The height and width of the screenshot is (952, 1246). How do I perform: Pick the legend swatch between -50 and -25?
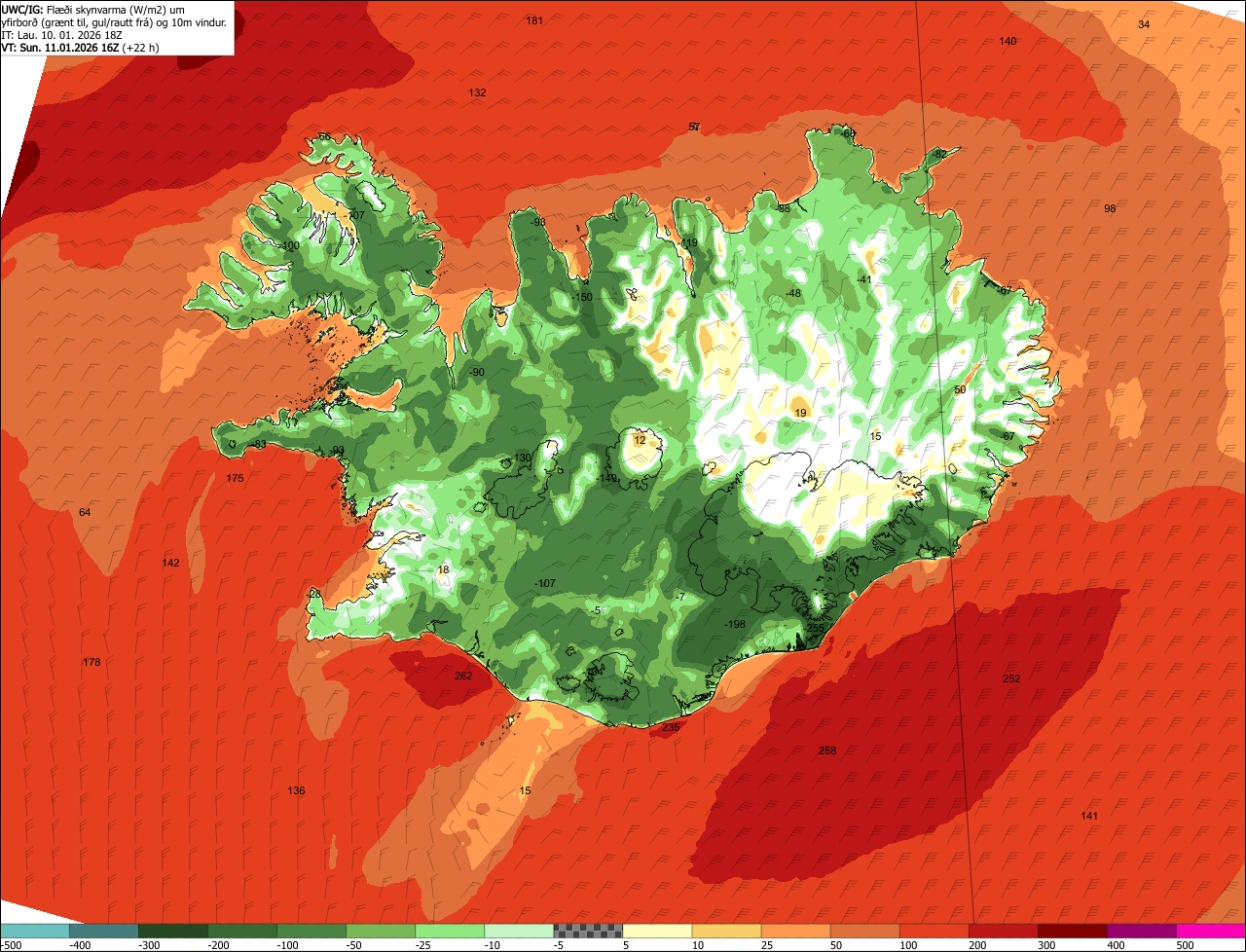pyautogui.click(x=381, y=931)
